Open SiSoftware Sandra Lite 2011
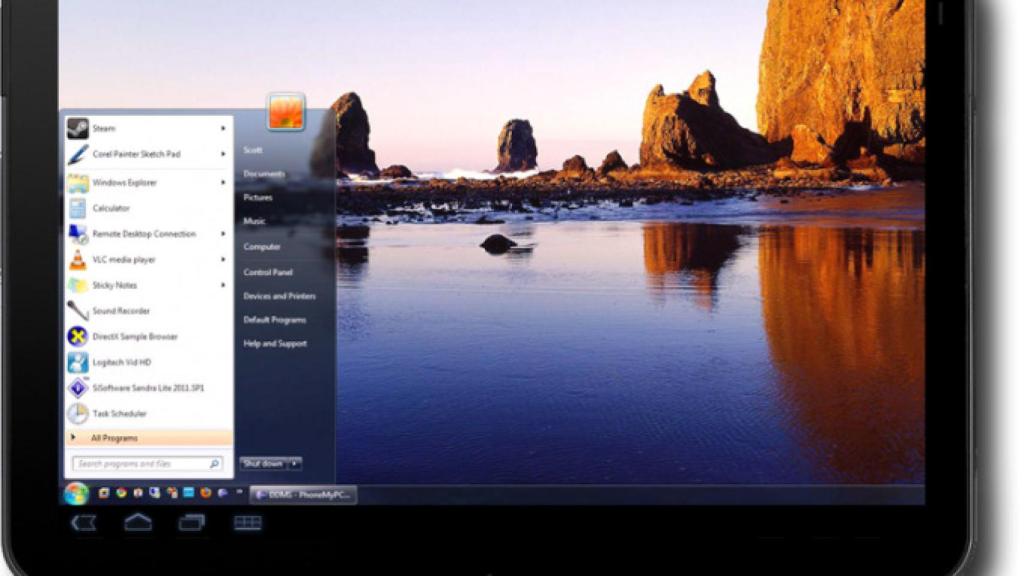 147,388
